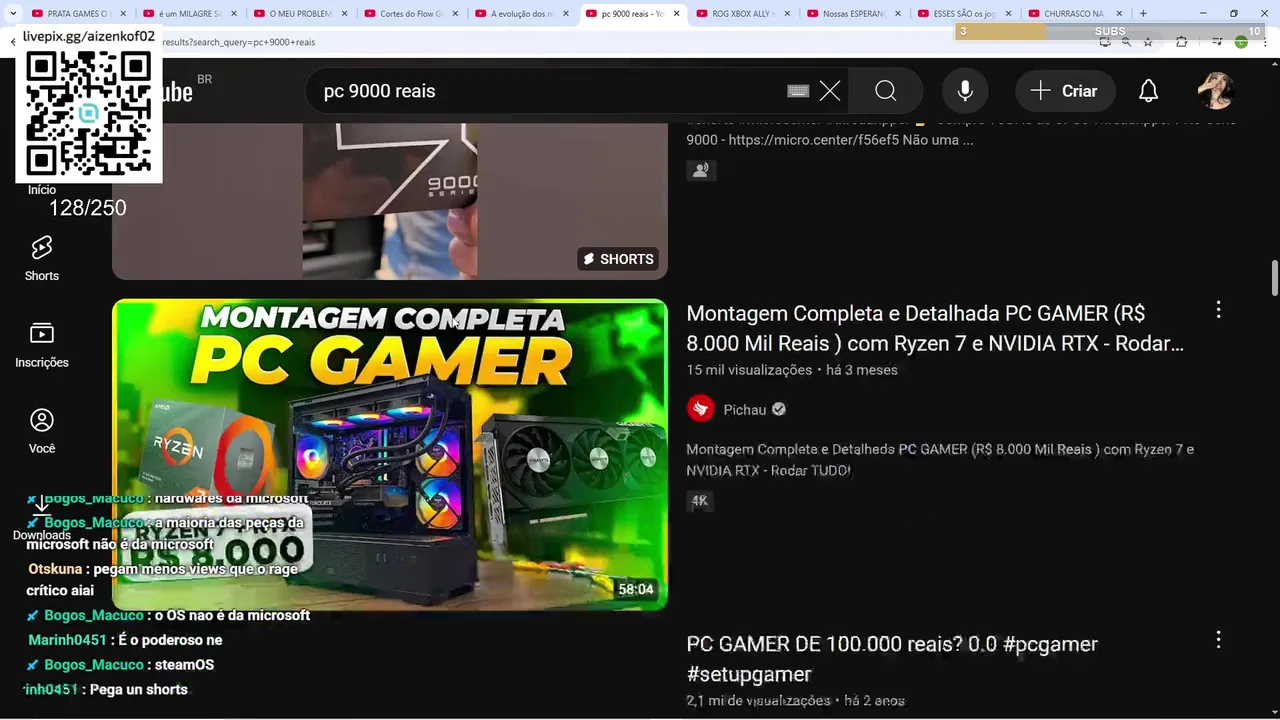Image resolution: width=1280 pixels, height=720 pixels.
Task: Open options menu for Montagem Completa video
Action: (1218, 310)
